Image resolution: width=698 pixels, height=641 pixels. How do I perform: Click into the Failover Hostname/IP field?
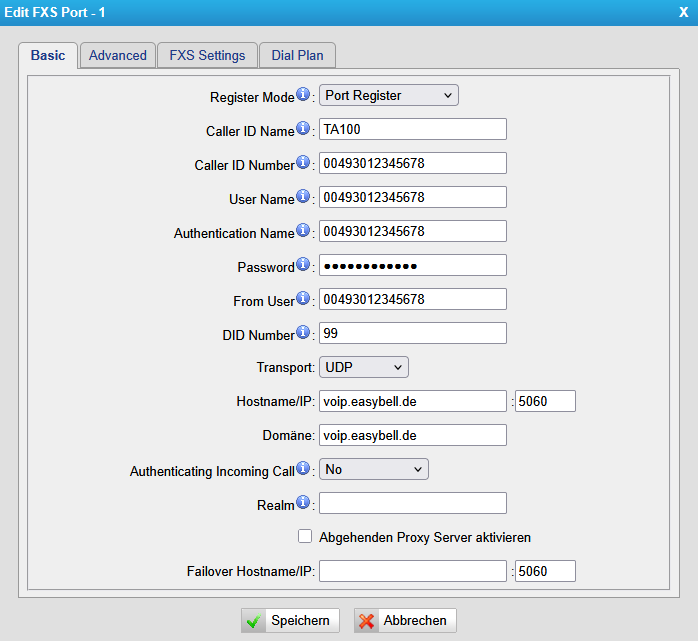[x=412, y=572]
